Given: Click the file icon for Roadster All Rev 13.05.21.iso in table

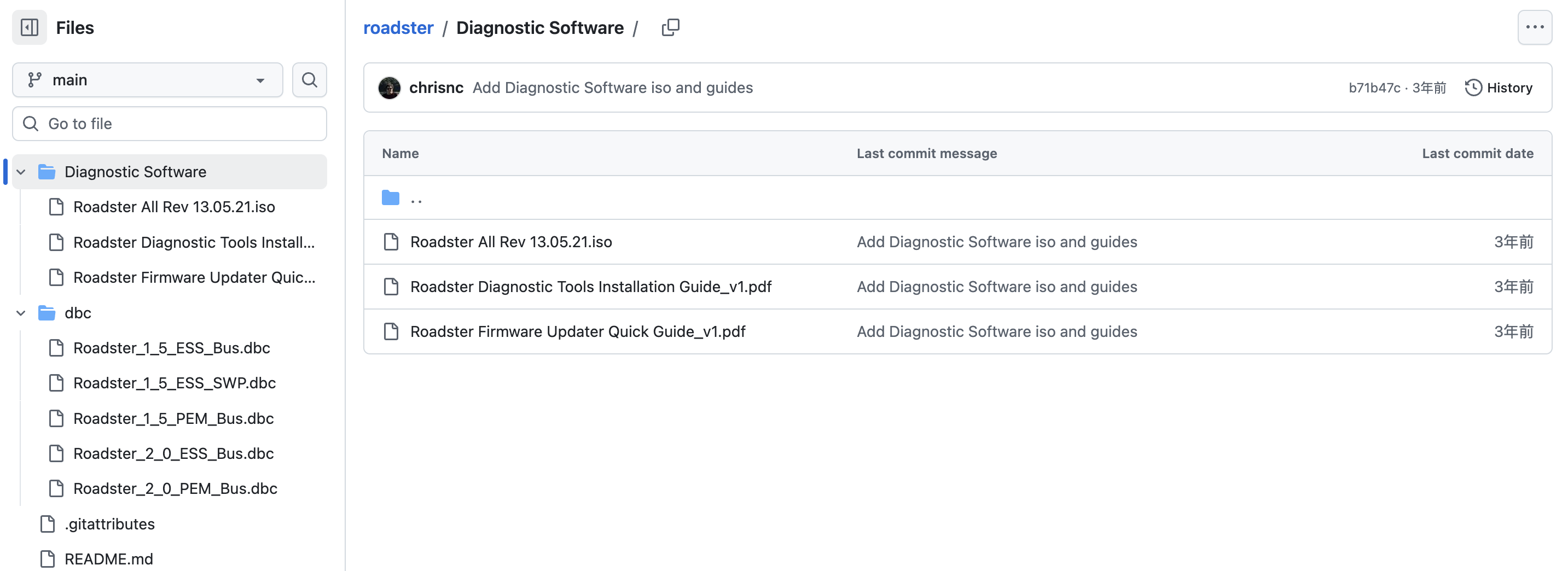Looking at the screenshot, I should (x=391, y=242).
